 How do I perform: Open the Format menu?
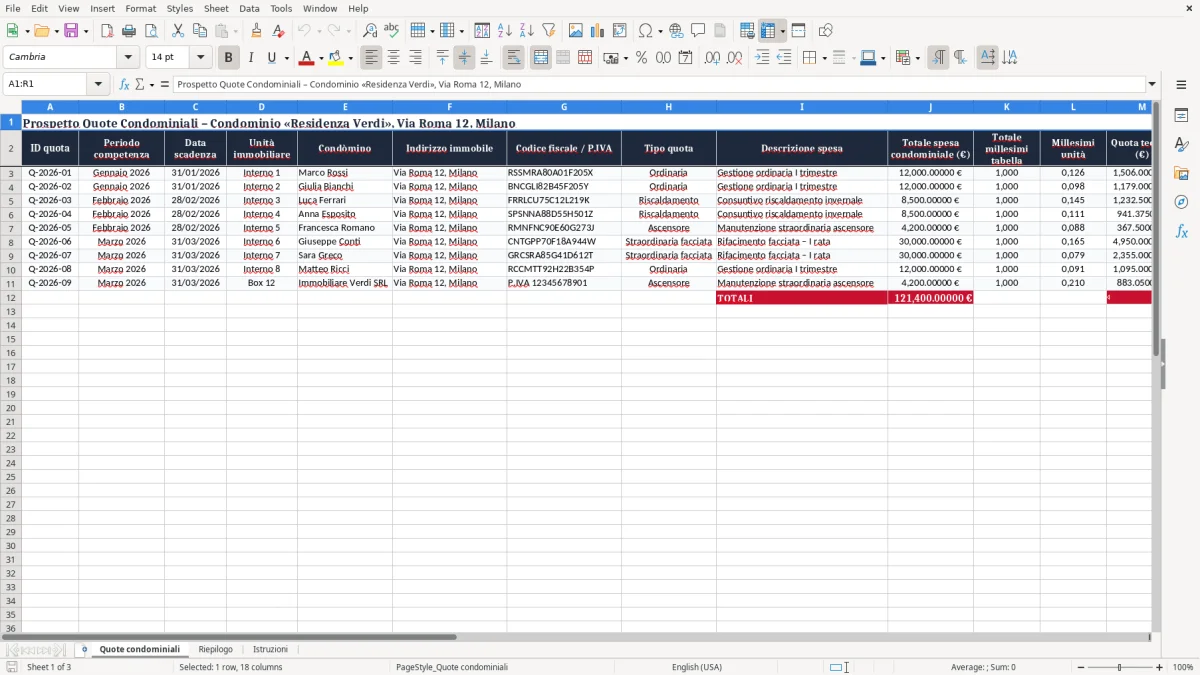[140, 8]
